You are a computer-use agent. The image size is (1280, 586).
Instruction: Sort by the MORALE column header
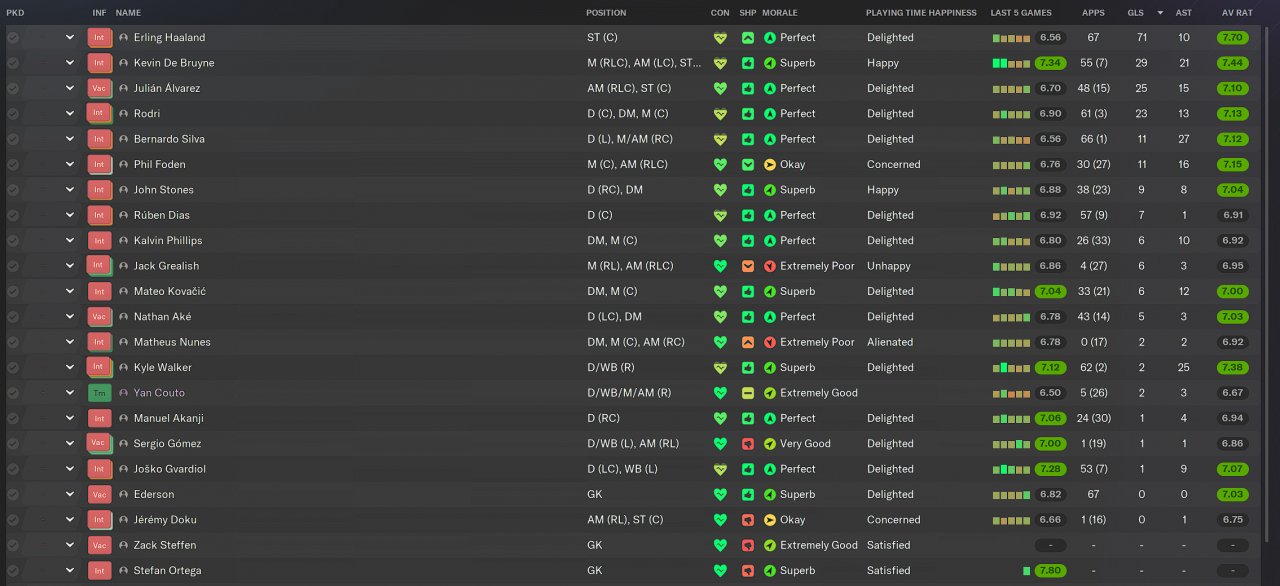click(780, 13)
